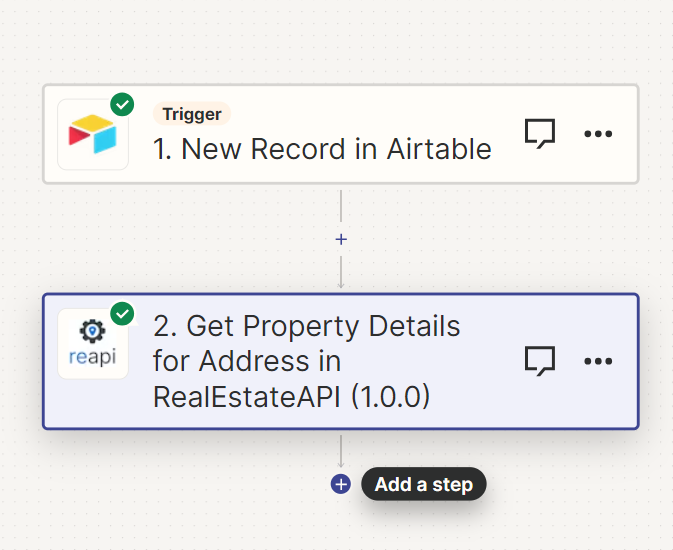Click the Airtable app logo icon
Image resolution: width=673 pixels, height=550 pixels.
click(93, 134)
